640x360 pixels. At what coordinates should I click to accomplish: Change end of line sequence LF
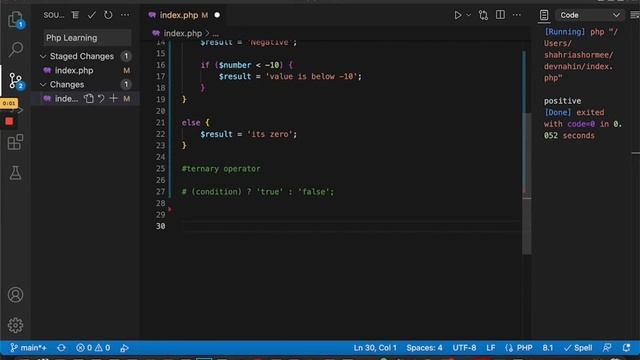coord(491,348)
